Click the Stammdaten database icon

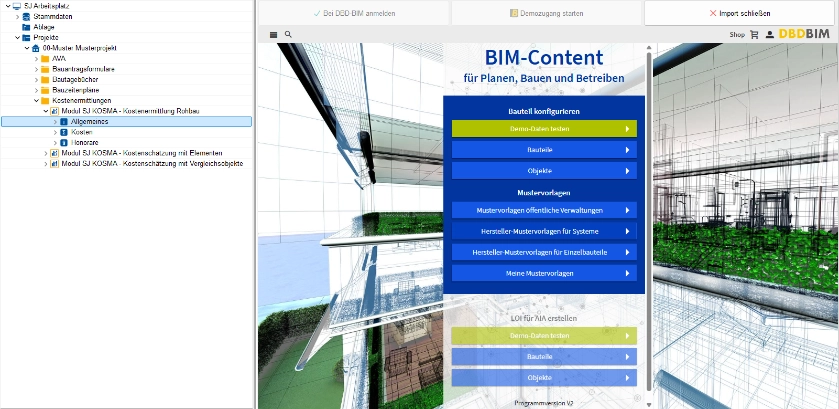coord(26,16)
